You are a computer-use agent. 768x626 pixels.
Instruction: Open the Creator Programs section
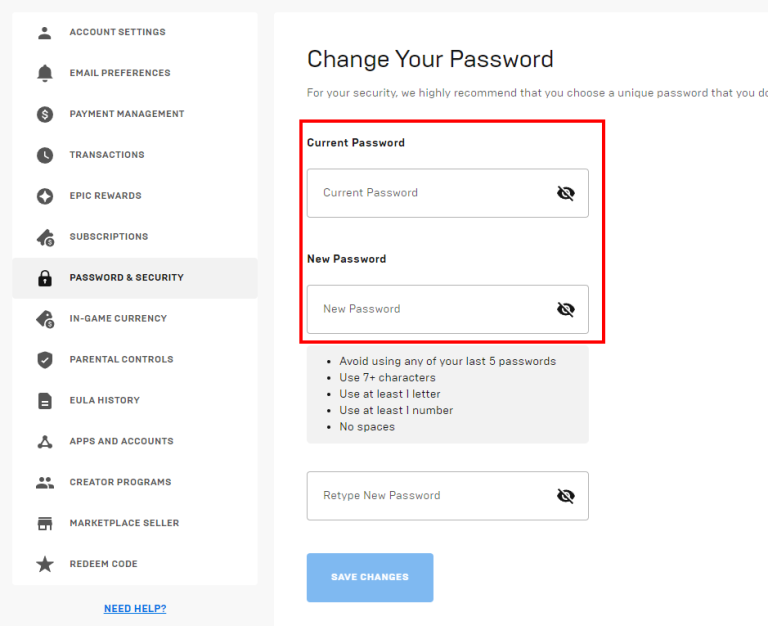click(x=120, y=482)
